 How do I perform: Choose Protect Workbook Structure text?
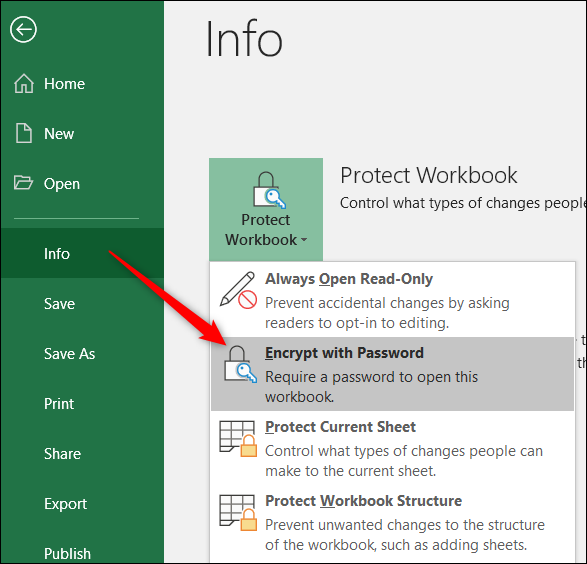click(x=363, y=501)
